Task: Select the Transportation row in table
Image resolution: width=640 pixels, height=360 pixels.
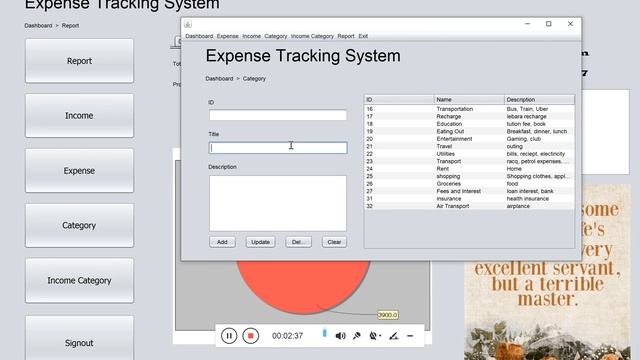Action: click(x=469, y=109)
